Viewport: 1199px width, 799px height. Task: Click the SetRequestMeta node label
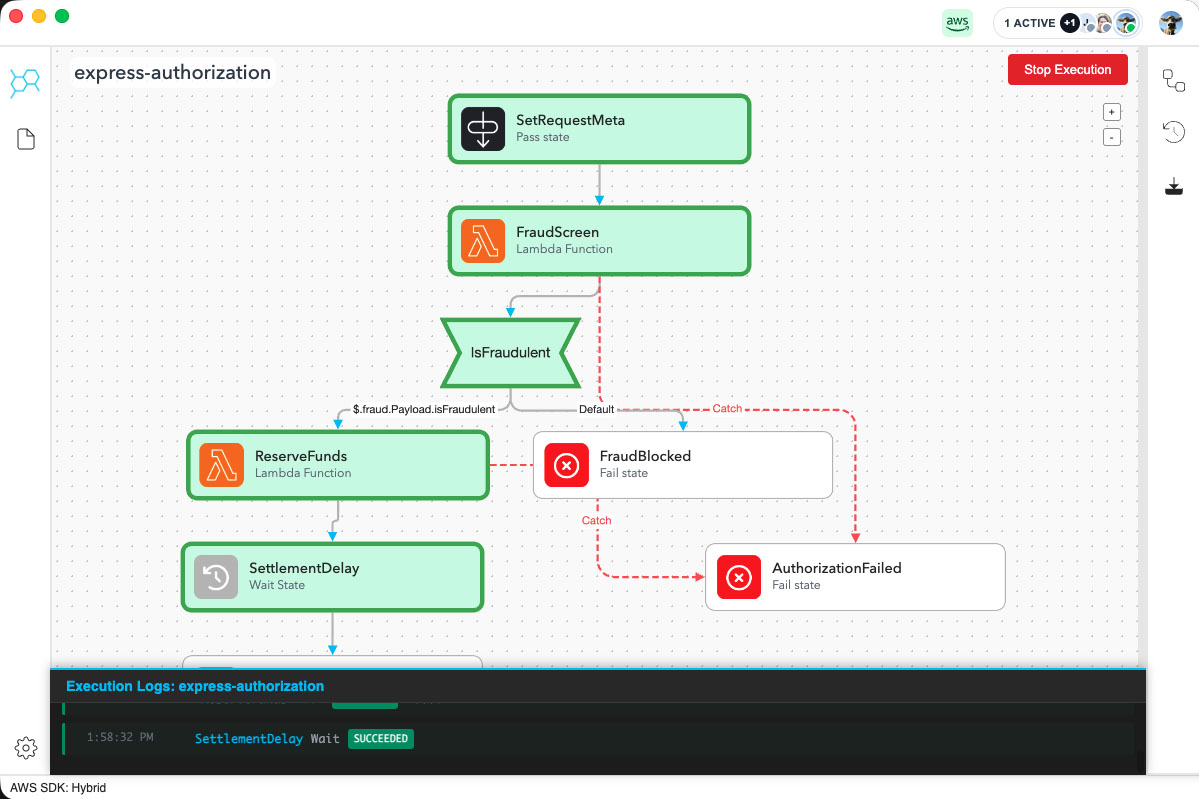click(570, 120)
